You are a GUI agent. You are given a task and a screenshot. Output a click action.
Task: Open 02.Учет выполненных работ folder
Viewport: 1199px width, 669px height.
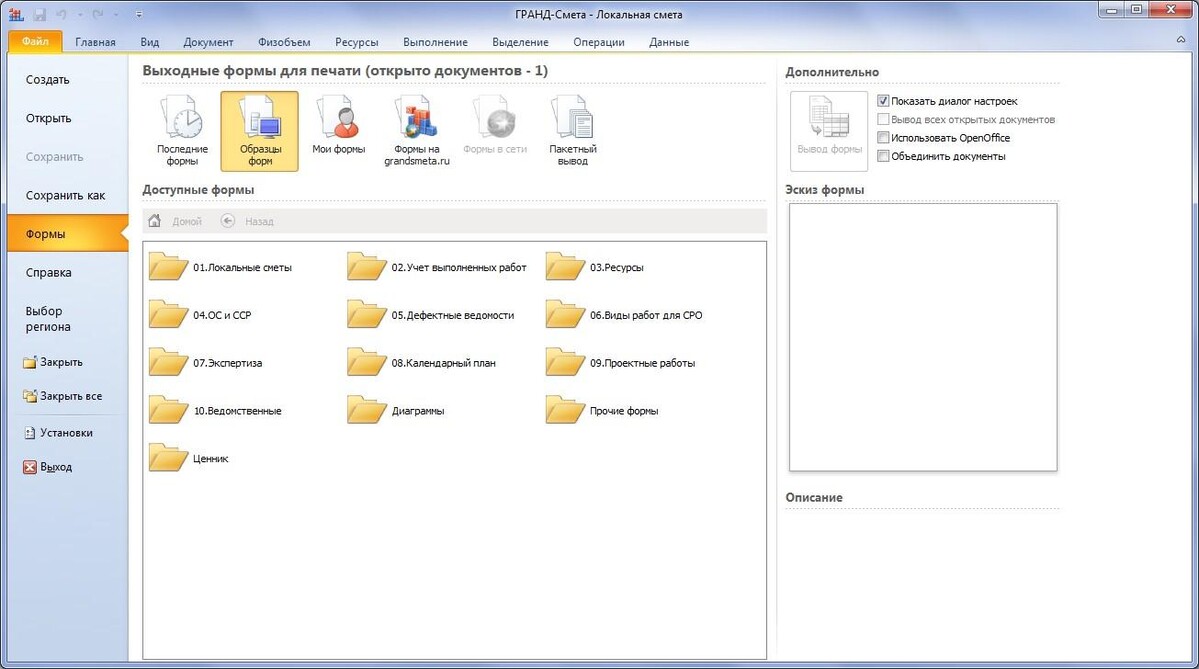(437, 268)
